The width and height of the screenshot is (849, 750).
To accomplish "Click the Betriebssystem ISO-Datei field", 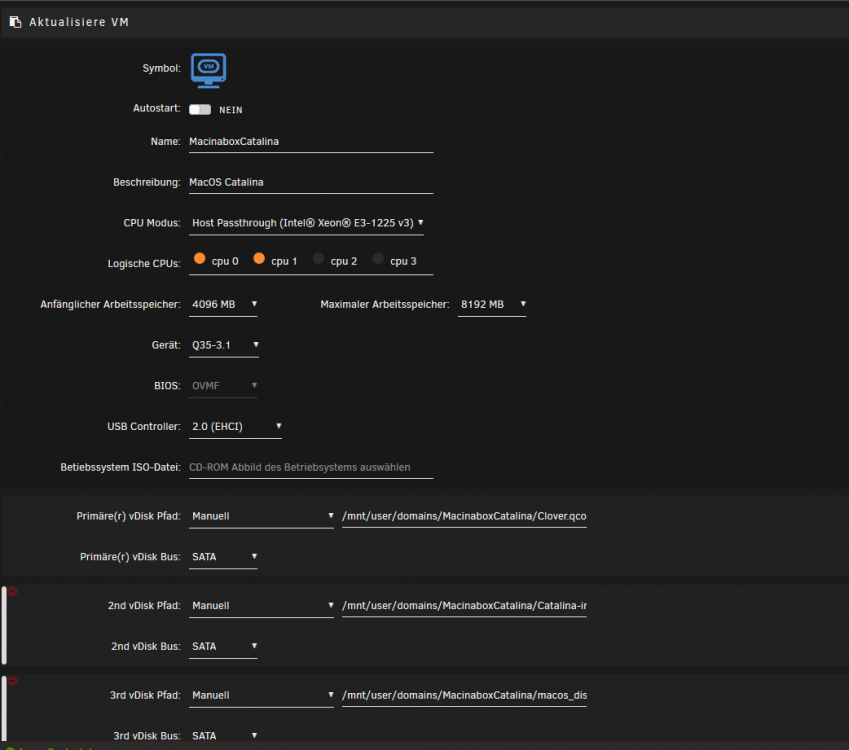I will click(x=311, y=467).
